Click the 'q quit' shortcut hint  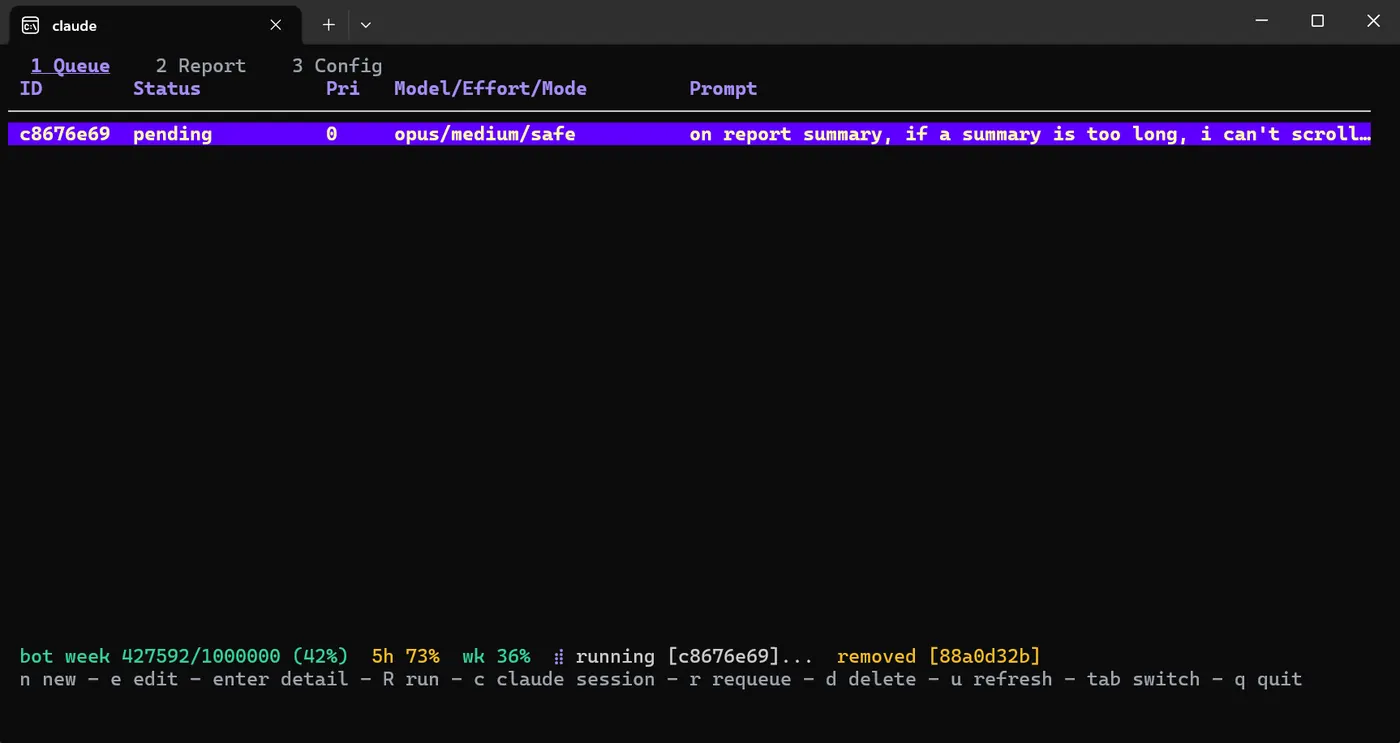[1268, 679]
